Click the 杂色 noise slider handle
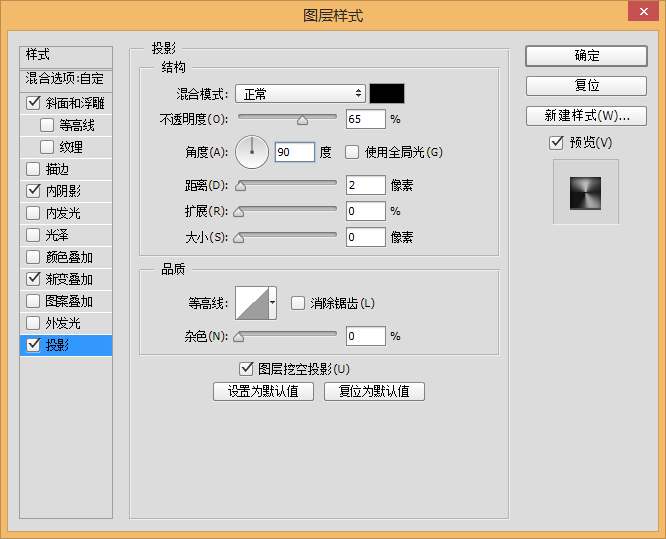 [x=239, y=337]
